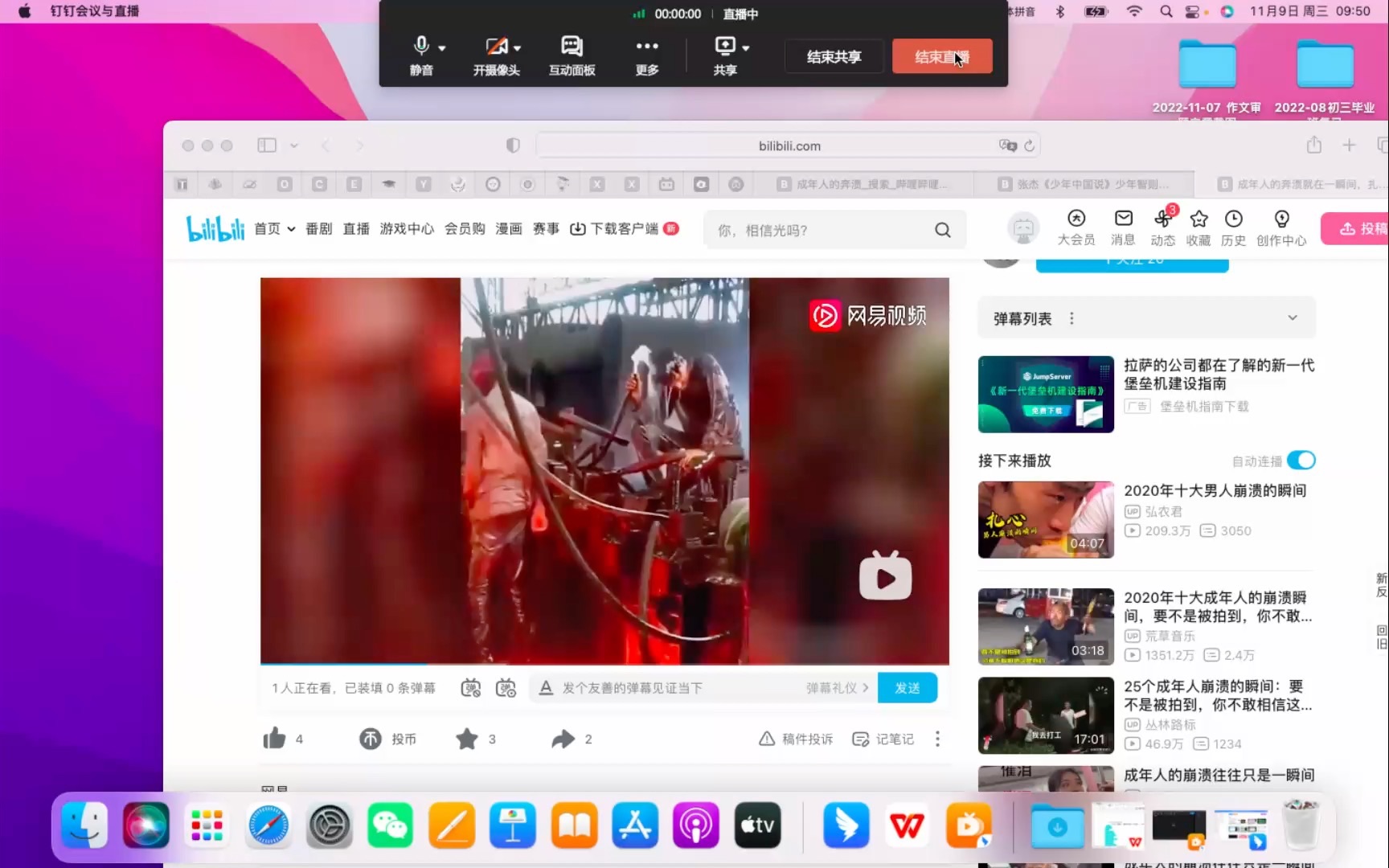Open 消息 messages icon
Image resolution: width=1389 pixels, height=868 pixels.
point(1123,228)
